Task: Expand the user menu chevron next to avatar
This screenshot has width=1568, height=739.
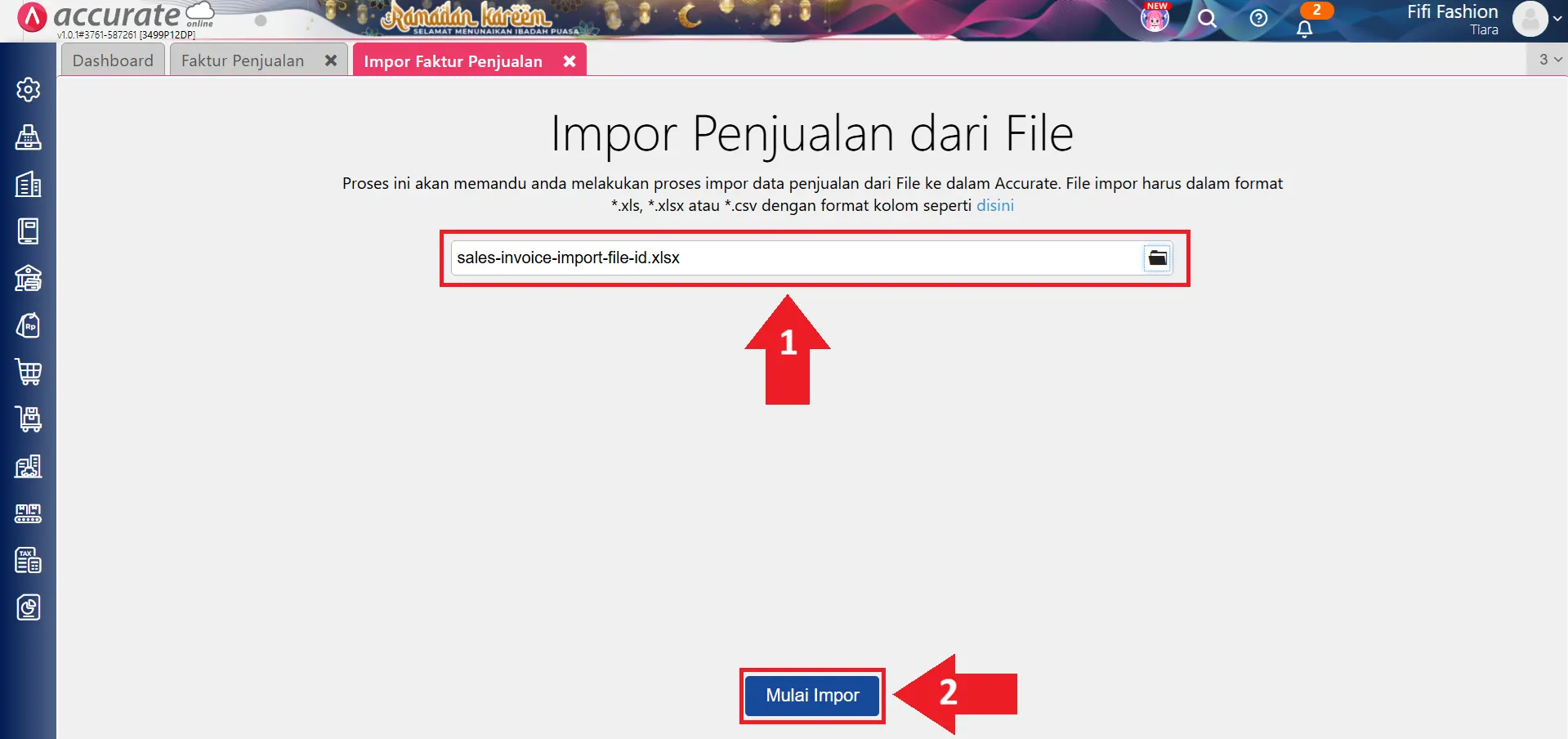Action: tap(1557, 18)
